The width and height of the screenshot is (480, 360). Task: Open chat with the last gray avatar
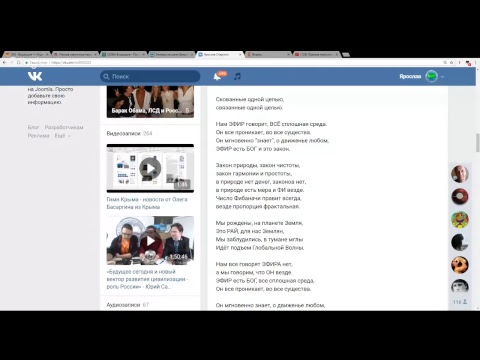pyautogui.click(x=460, y=286)
